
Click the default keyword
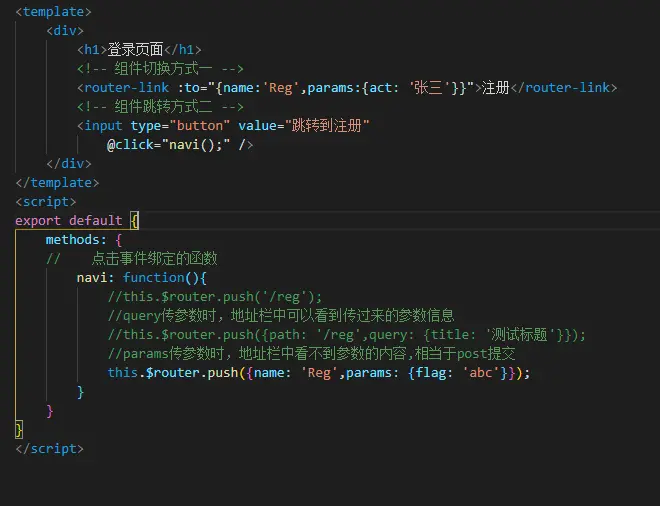coord(96,221)
